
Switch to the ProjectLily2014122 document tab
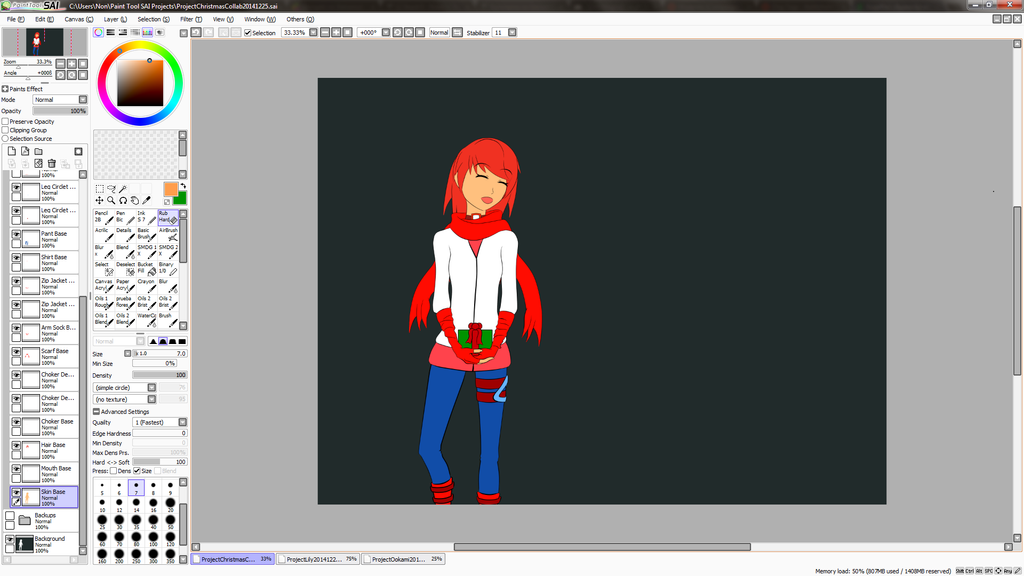(x=318, y=560)
